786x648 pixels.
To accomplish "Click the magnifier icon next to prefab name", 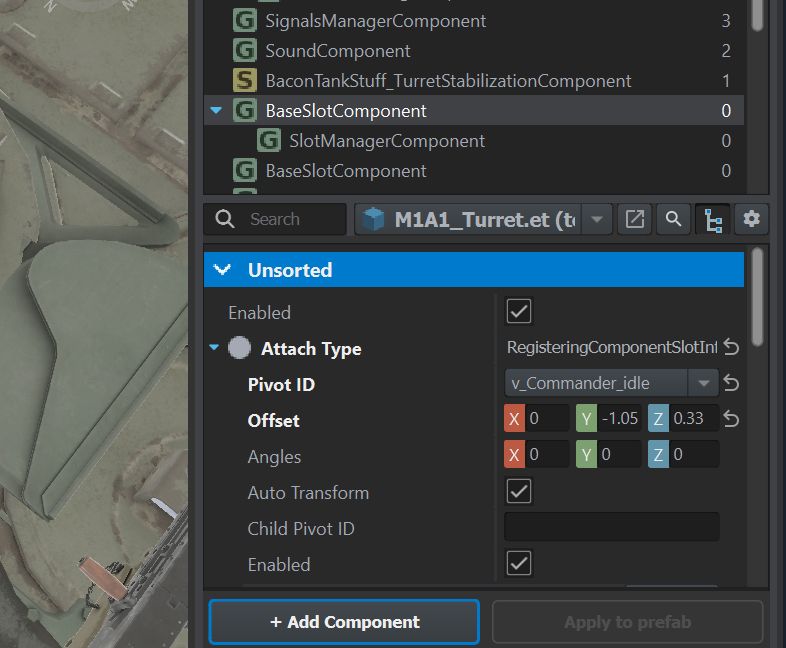I will tap(674, 219).
